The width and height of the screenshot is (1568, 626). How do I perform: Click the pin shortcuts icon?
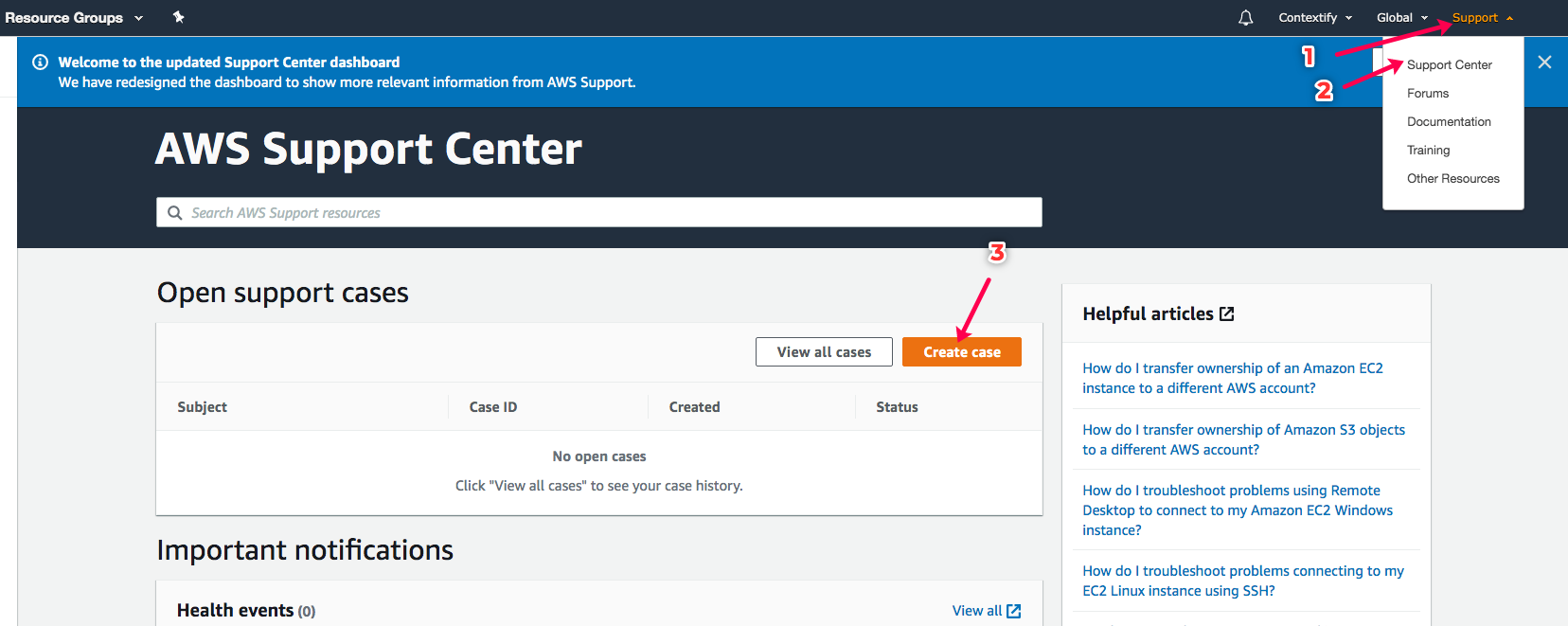click(x=178, y=17)
